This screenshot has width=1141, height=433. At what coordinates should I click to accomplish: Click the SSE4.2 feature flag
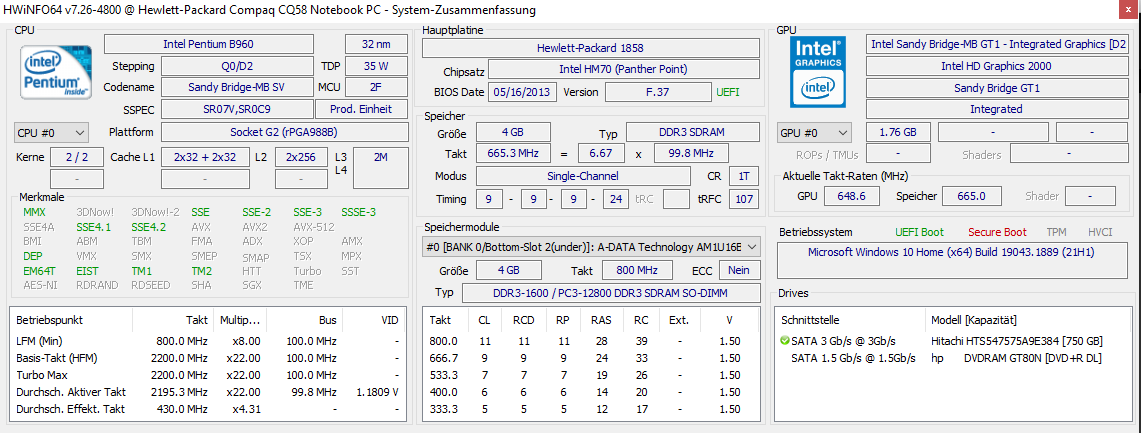[x=149, y=227]
